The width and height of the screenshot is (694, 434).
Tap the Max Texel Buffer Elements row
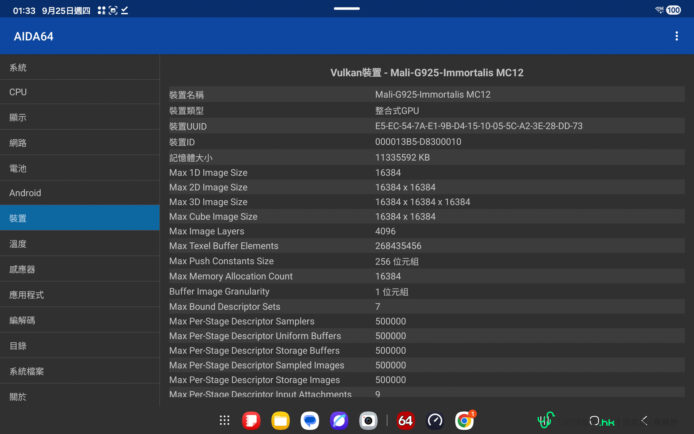(x=426, y=246)
